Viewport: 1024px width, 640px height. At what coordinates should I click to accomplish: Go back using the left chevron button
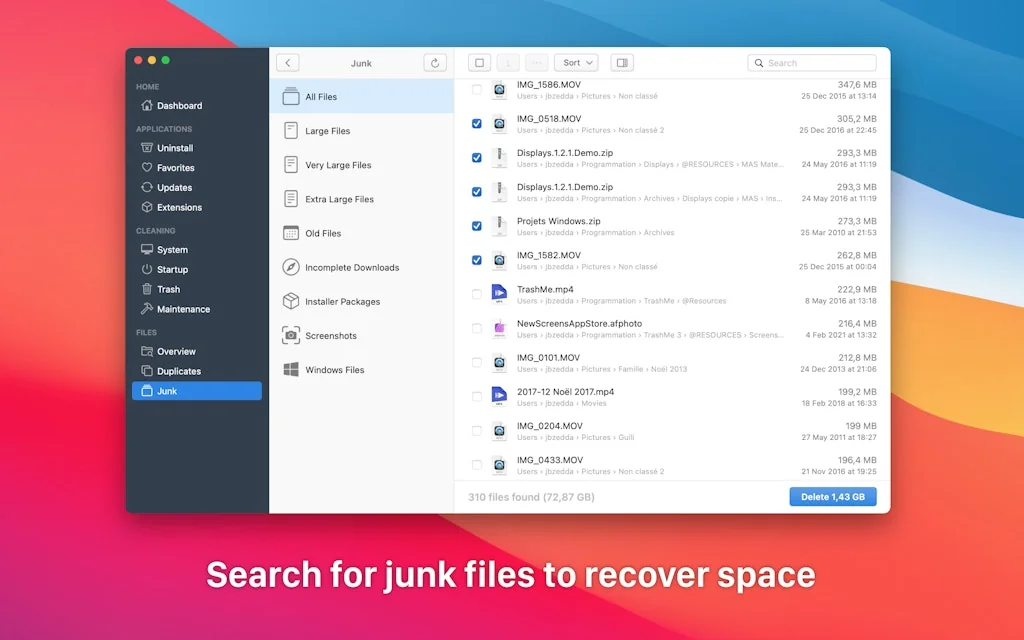pyautogui.click(x=288, y=63)
